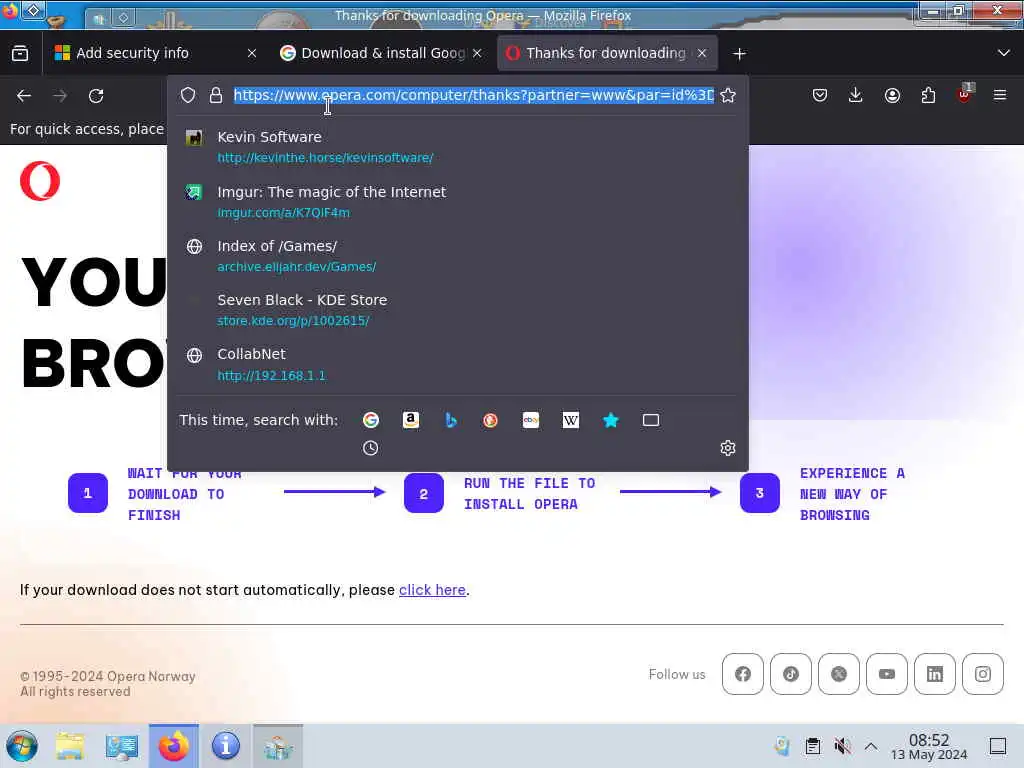Screen dimensions: 1024x768
Task: Choose Seven Black - KDE Store suggestion
Action: point(457,310)
